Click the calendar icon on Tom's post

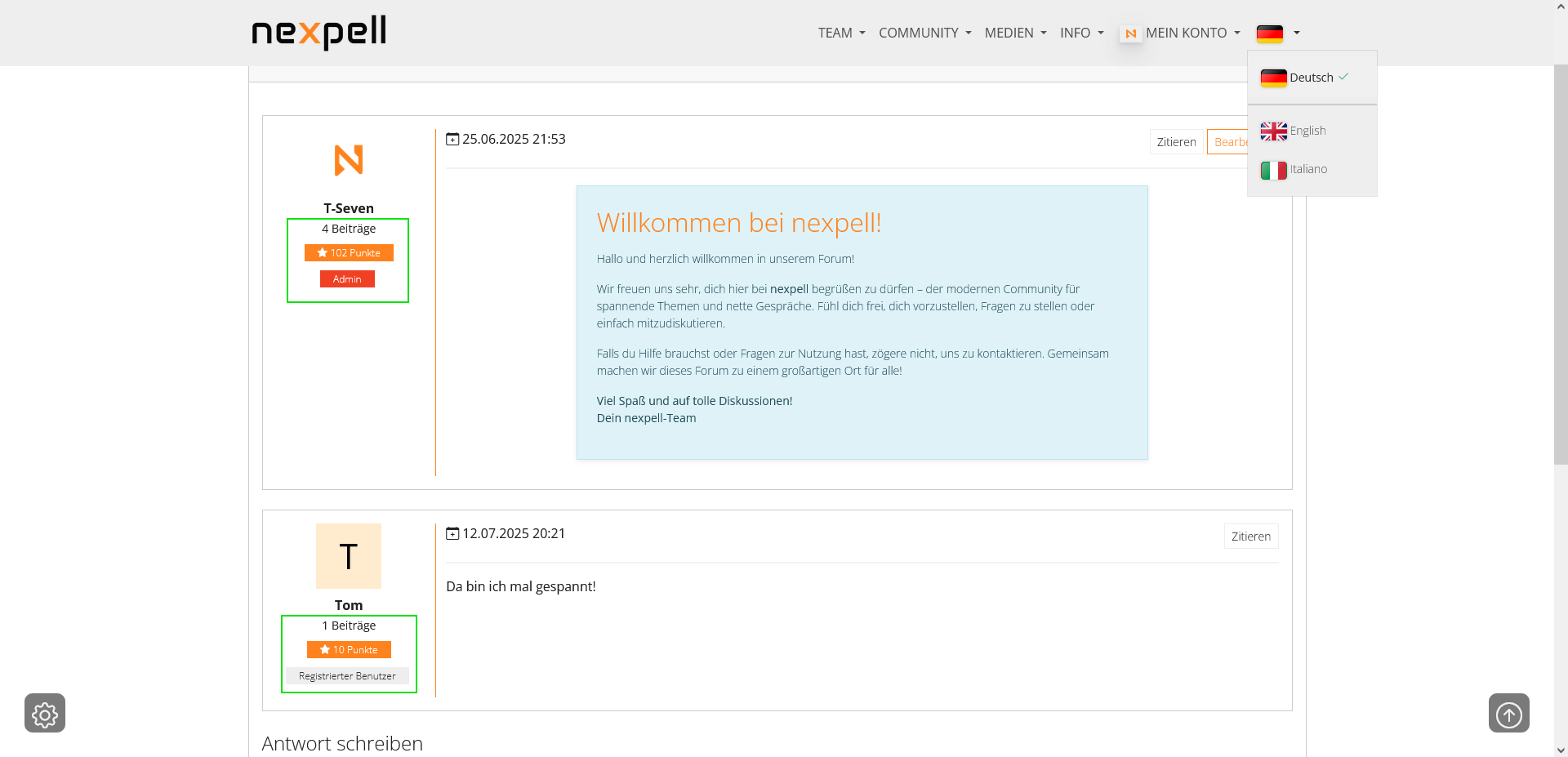(x=452, y=534)
